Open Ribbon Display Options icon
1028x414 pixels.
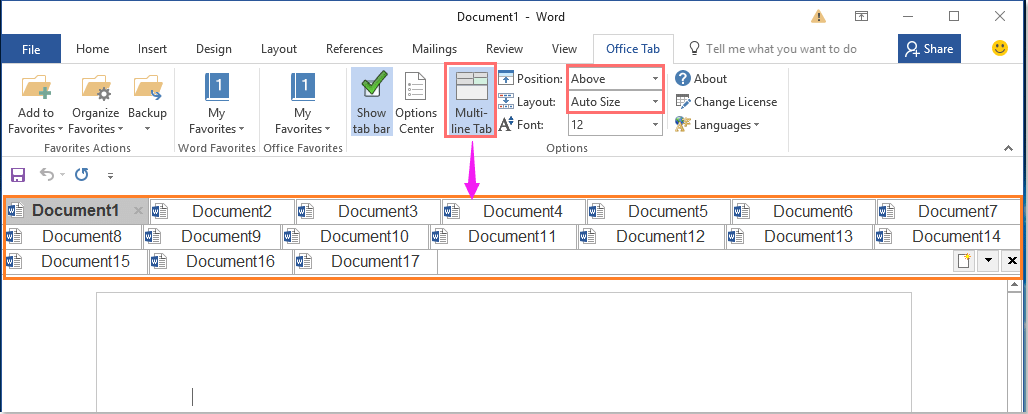click(861, 16)
